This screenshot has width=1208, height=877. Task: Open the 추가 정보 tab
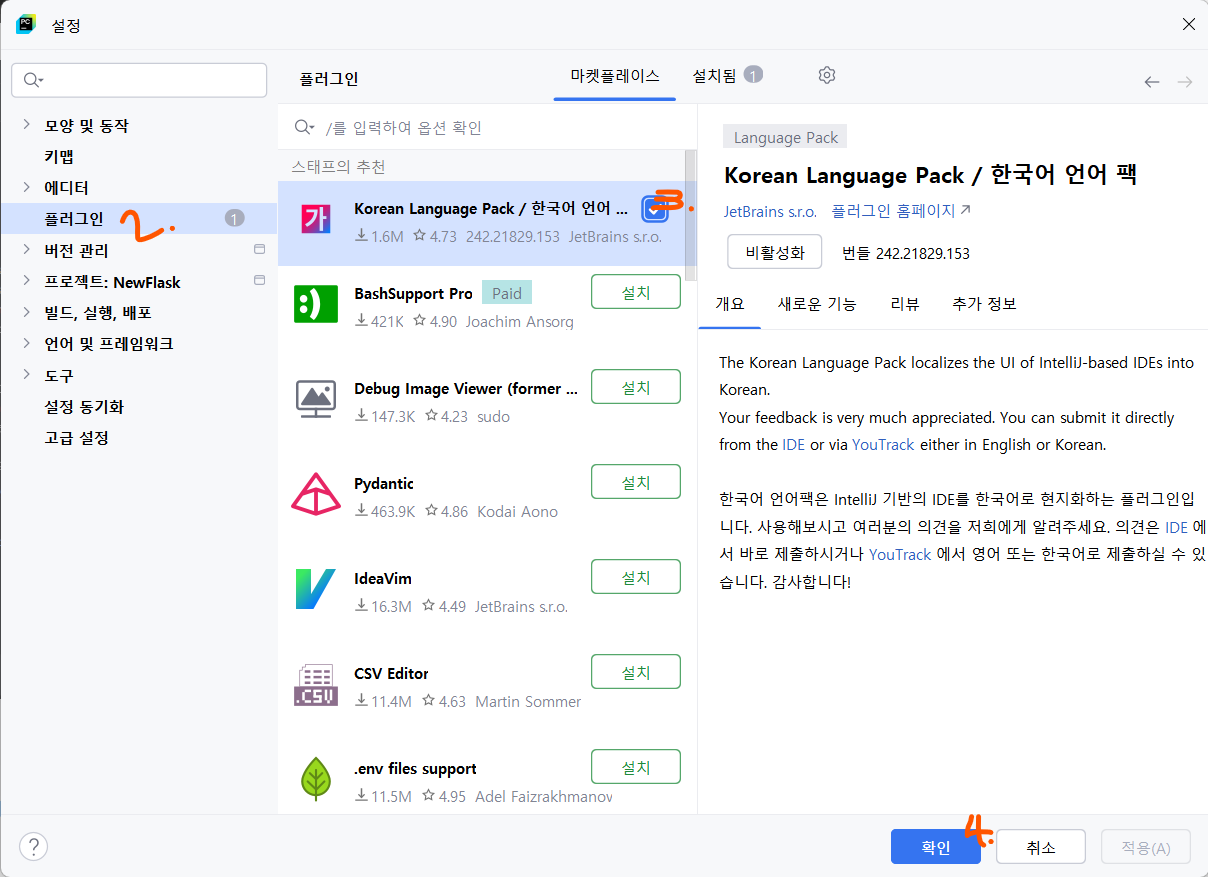984,304
